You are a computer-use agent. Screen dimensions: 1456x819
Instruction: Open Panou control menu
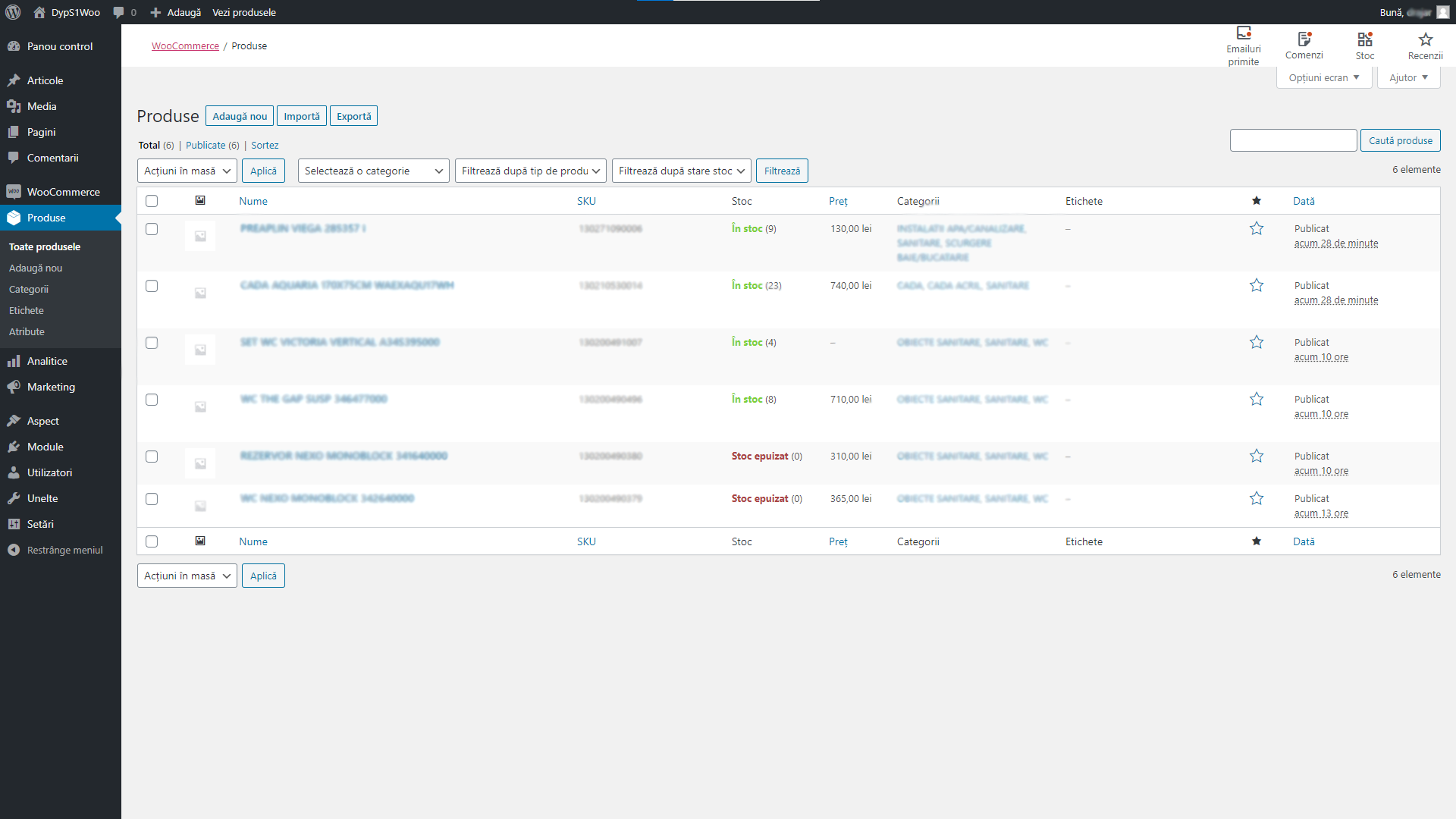[x=61, y=46]
